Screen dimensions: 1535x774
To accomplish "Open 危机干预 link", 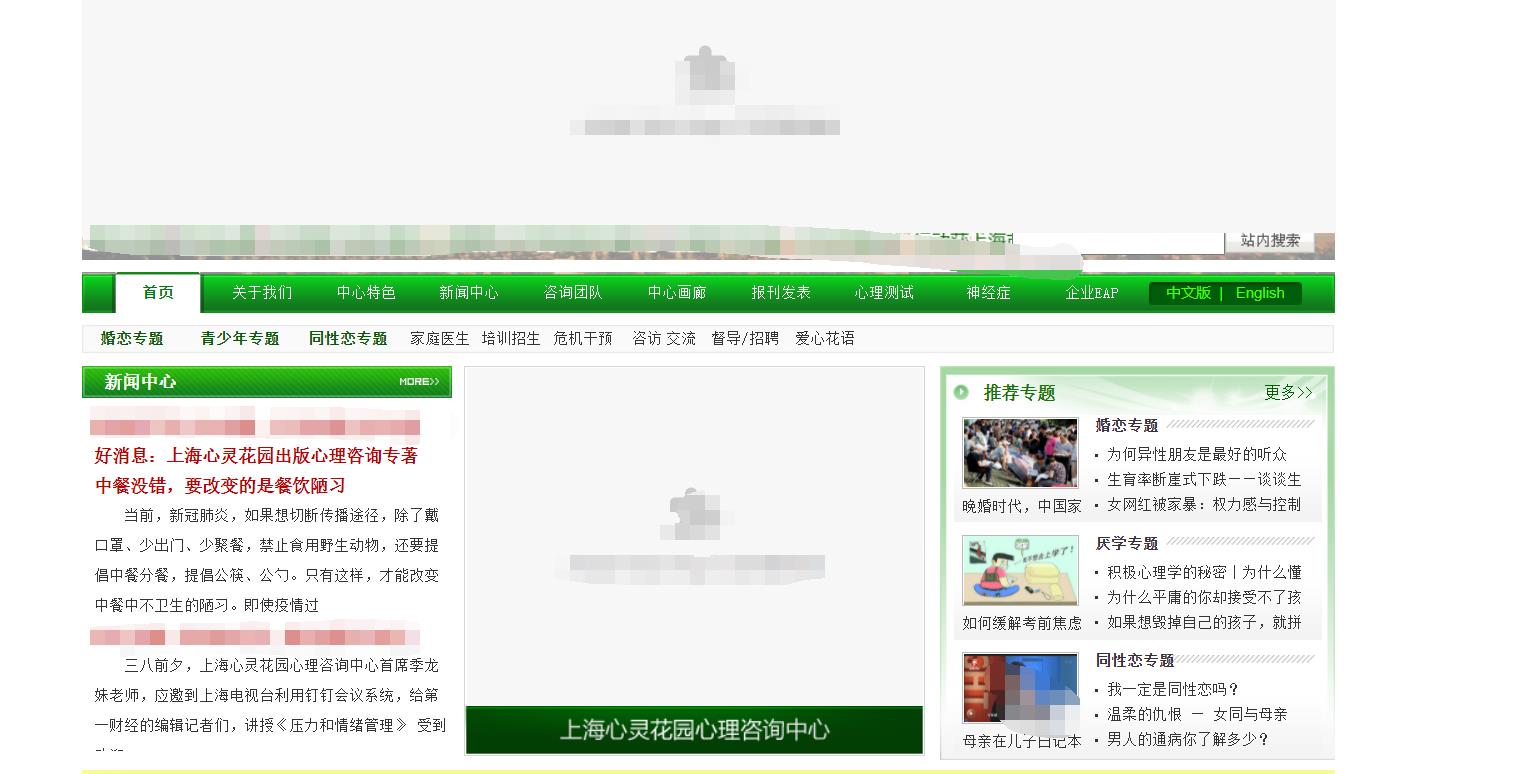I will pos(583,339).
